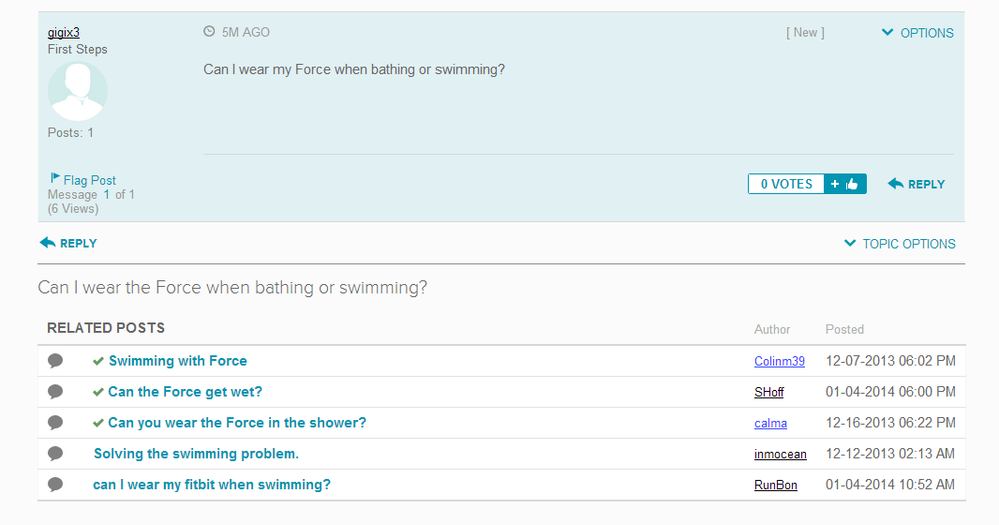Open the Can the Force get wet post
This screenshot has height=525, width=999.
[x=185, y=391]
